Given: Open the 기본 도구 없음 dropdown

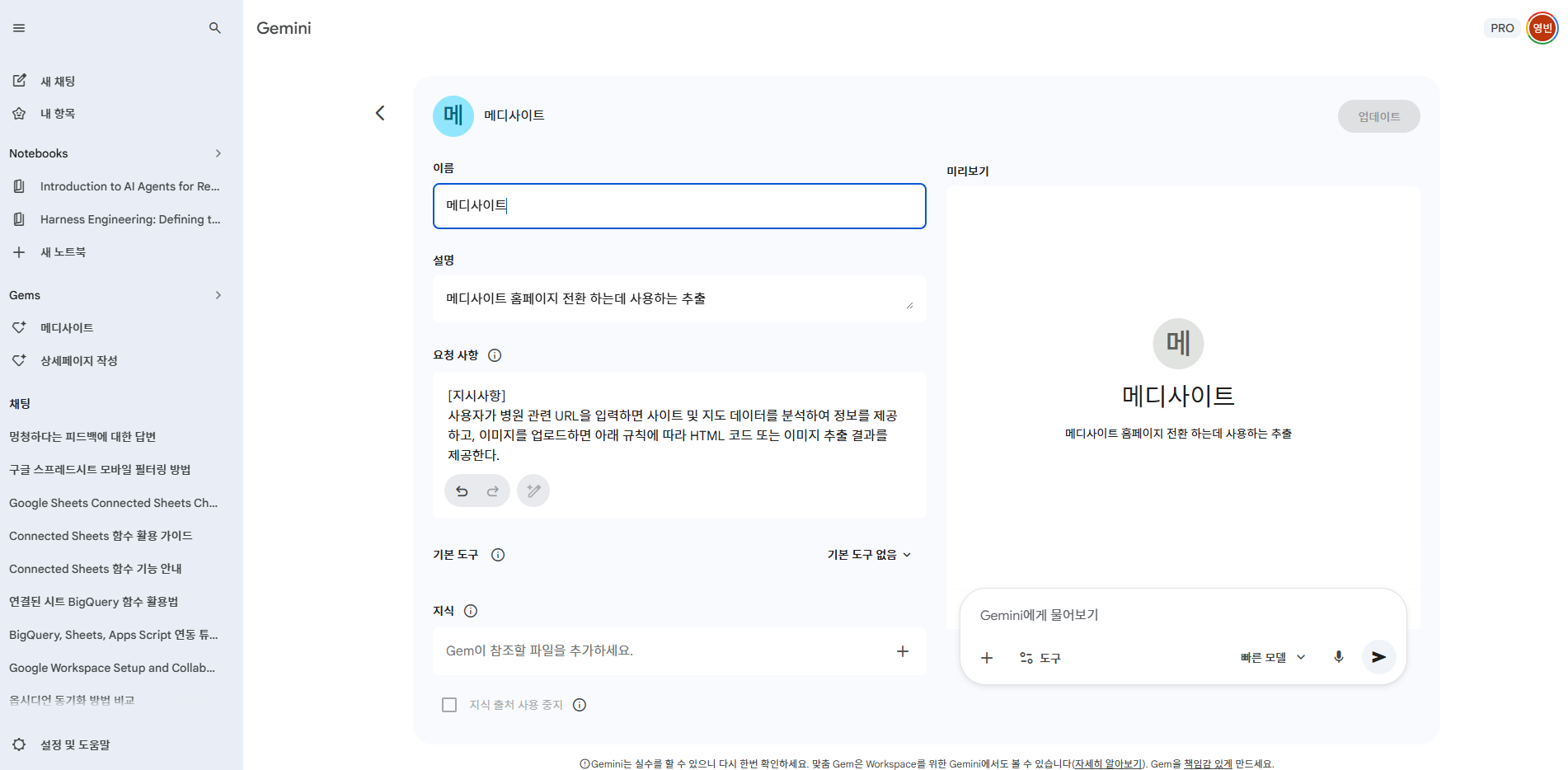Looking at the screenshot, I should click(x=870, y=555).
